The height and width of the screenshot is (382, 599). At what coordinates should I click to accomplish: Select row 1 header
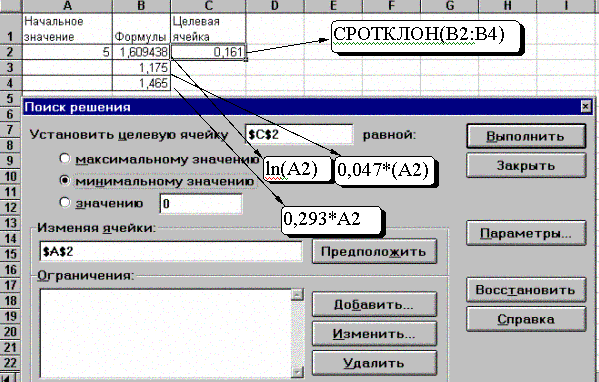tap(10, 29)
